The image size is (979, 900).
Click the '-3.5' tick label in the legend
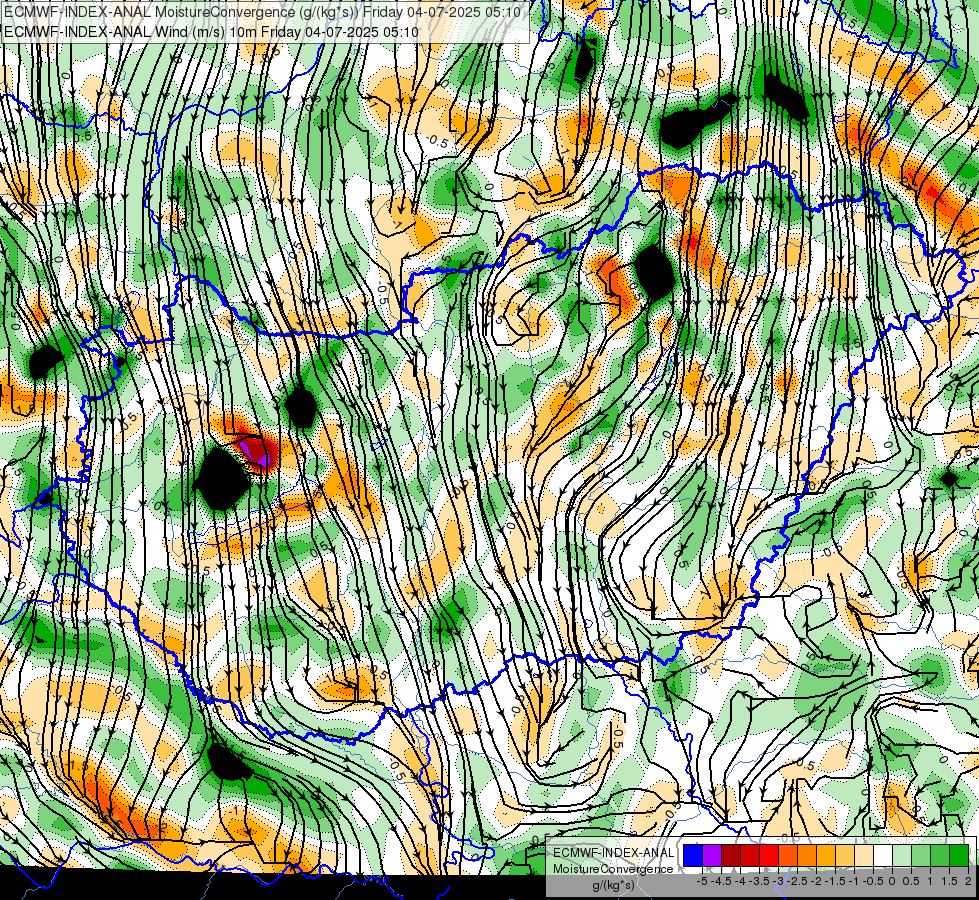coord(760,881)
